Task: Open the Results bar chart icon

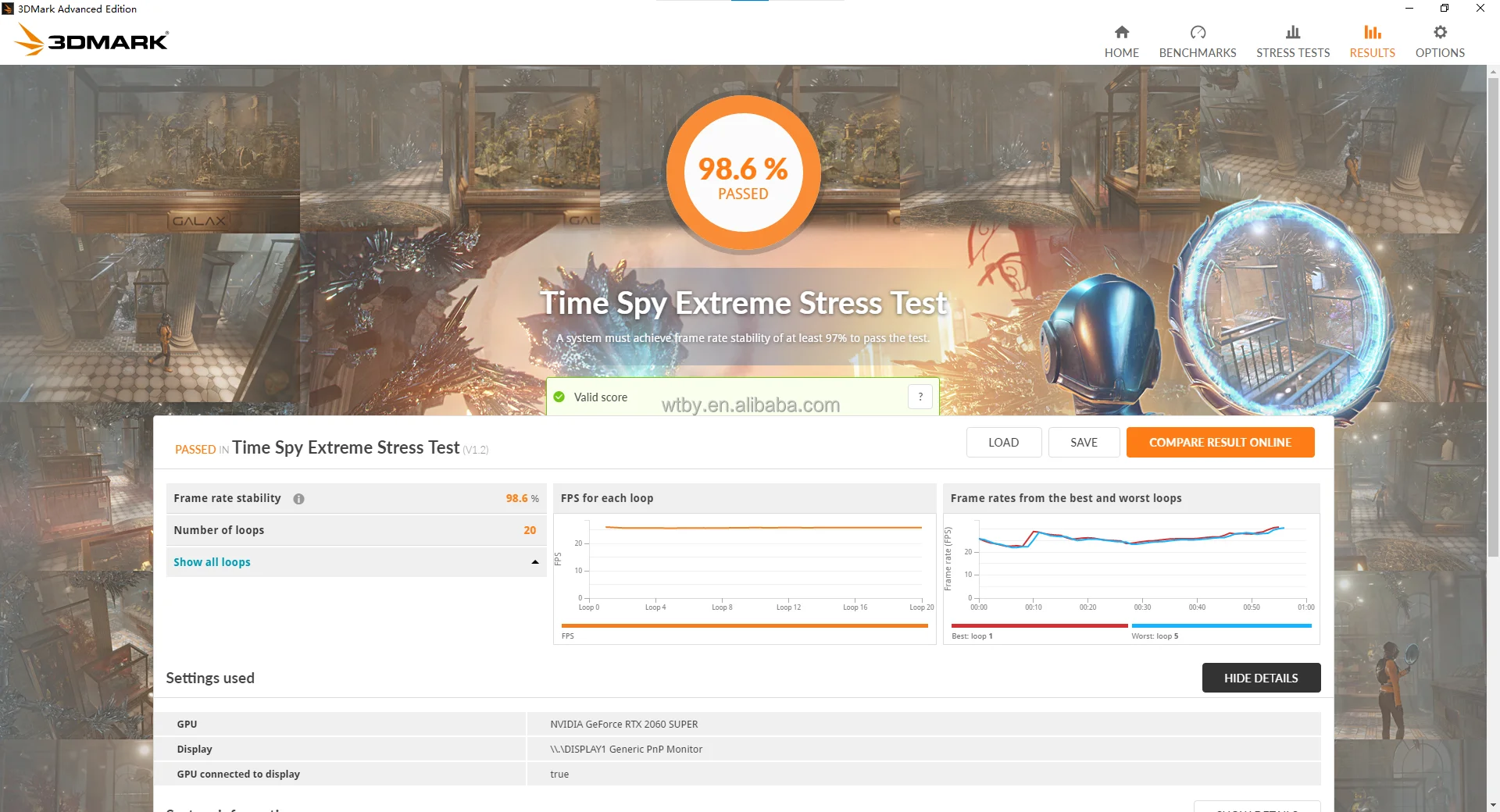Action: pos(1373,32)
